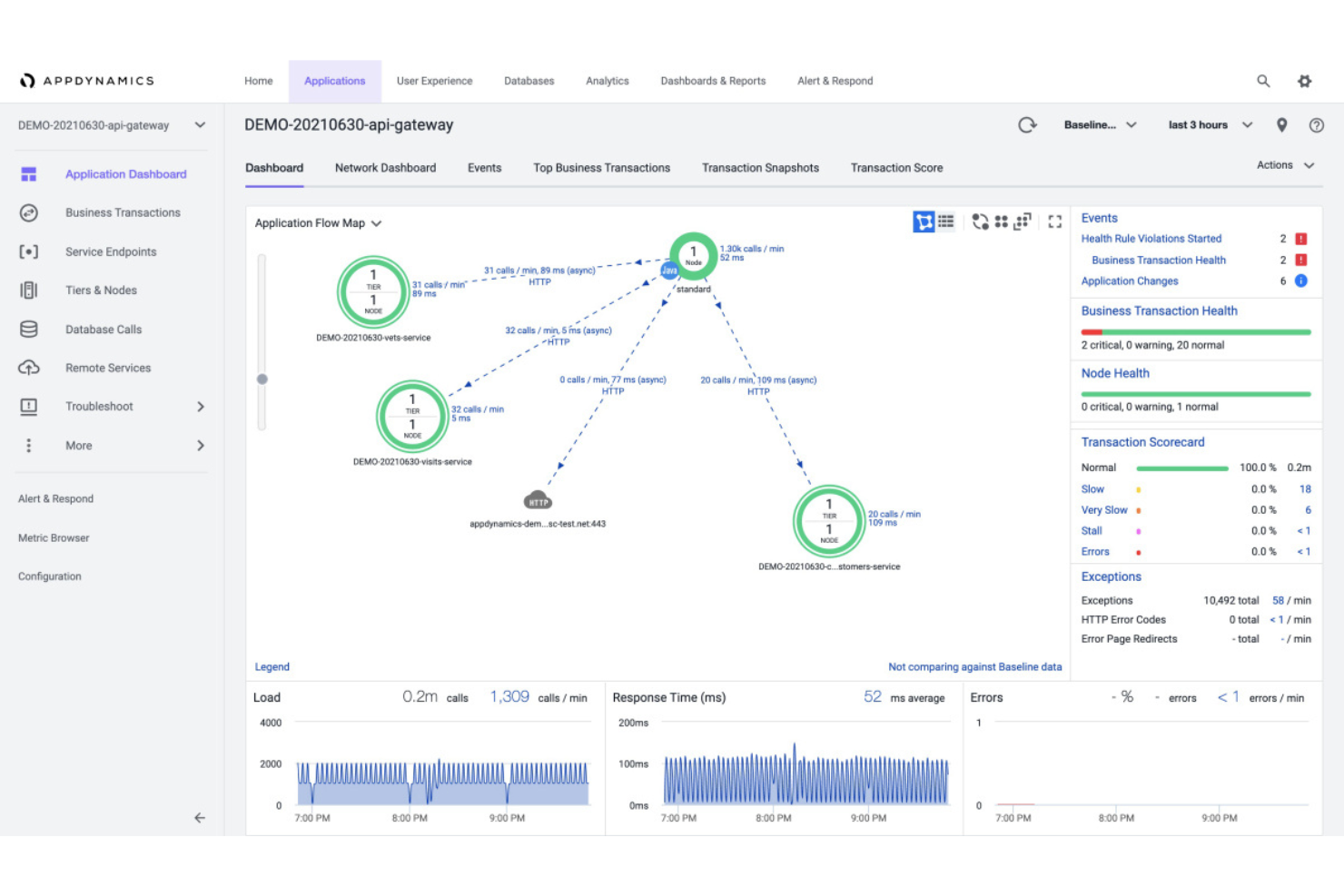Open the last 3 hours time range dropdown

1211,125
